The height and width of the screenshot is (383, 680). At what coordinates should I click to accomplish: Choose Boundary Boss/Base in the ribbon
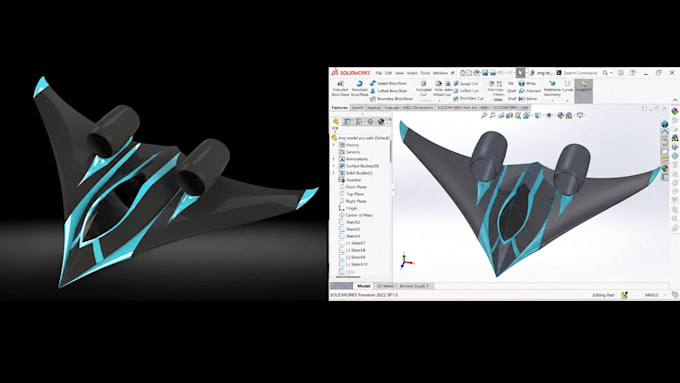pos(391,99)
